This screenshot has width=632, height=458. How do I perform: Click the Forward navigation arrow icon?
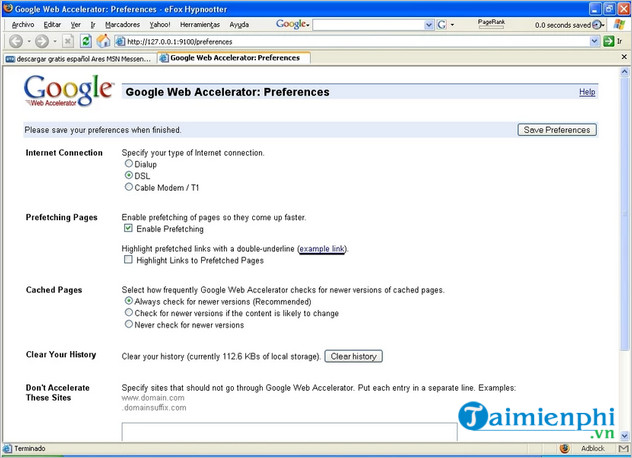click(42, 41)
